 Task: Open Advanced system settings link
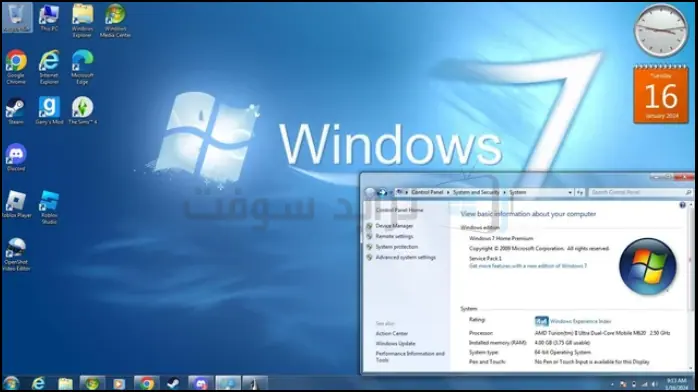click(406, 257)
